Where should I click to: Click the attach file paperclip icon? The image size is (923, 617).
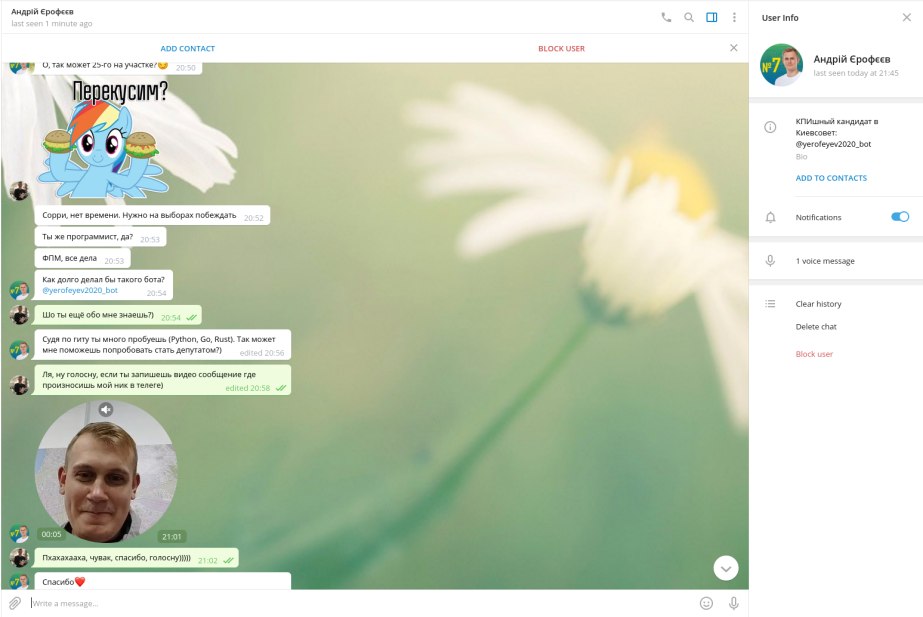(15, 603)
